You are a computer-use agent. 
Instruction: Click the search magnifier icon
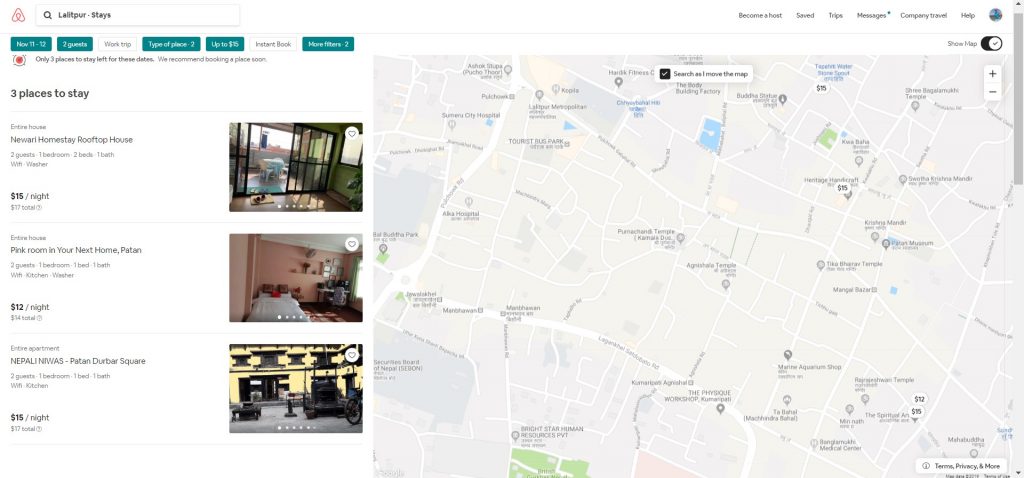click(x=47, y=15)
